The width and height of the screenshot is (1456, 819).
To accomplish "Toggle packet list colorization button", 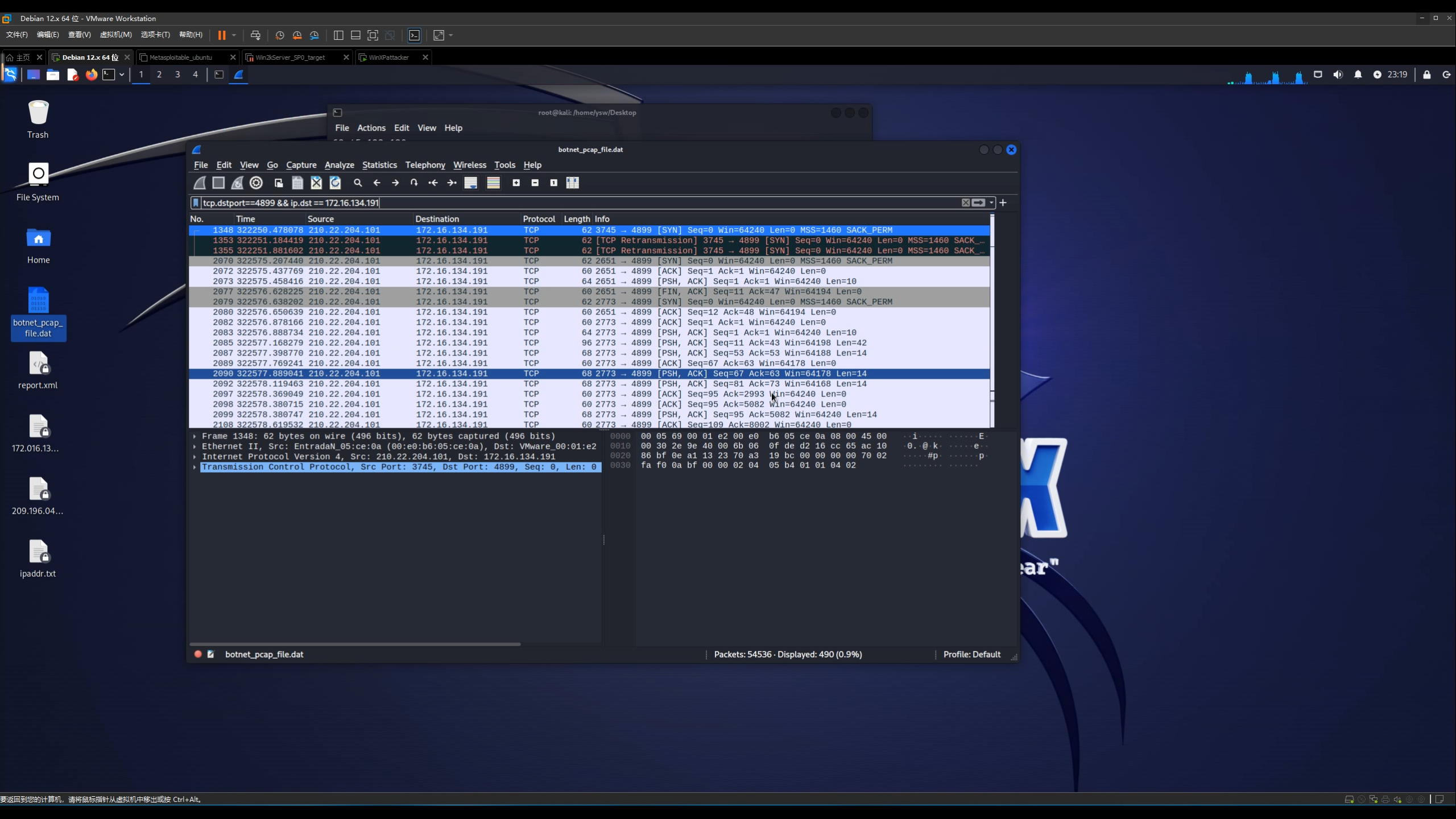I will tap(493, 183).
